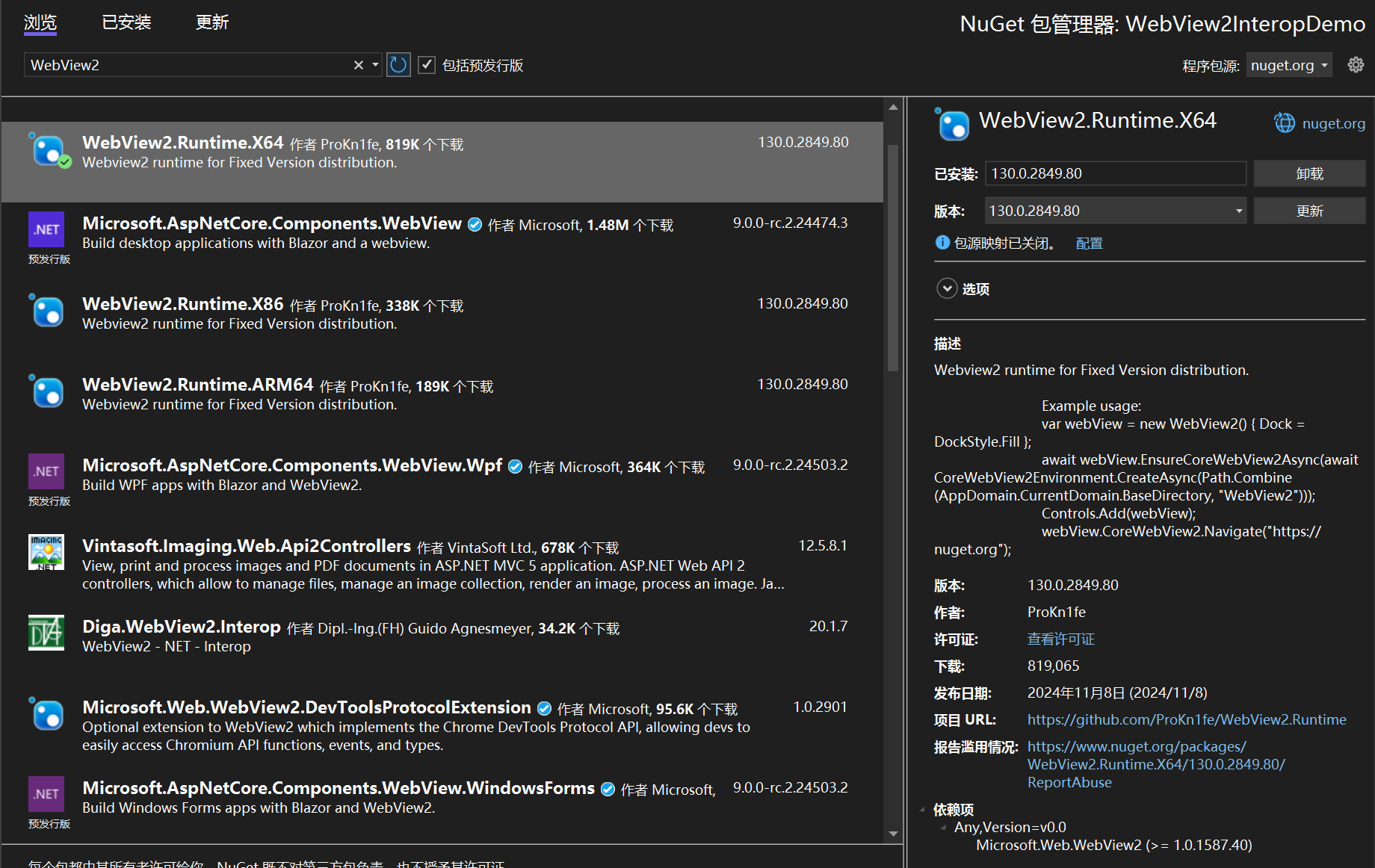Click version 1.0.2901 in package list
This screenshot has height=868, width=1375.
(x=820, y=707)
